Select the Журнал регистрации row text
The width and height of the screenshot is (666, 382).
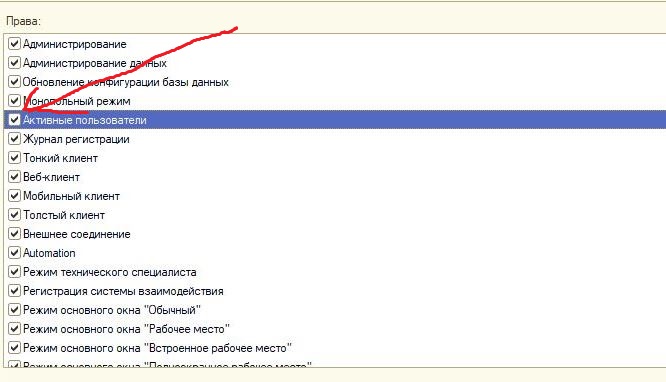pos(76,139)
